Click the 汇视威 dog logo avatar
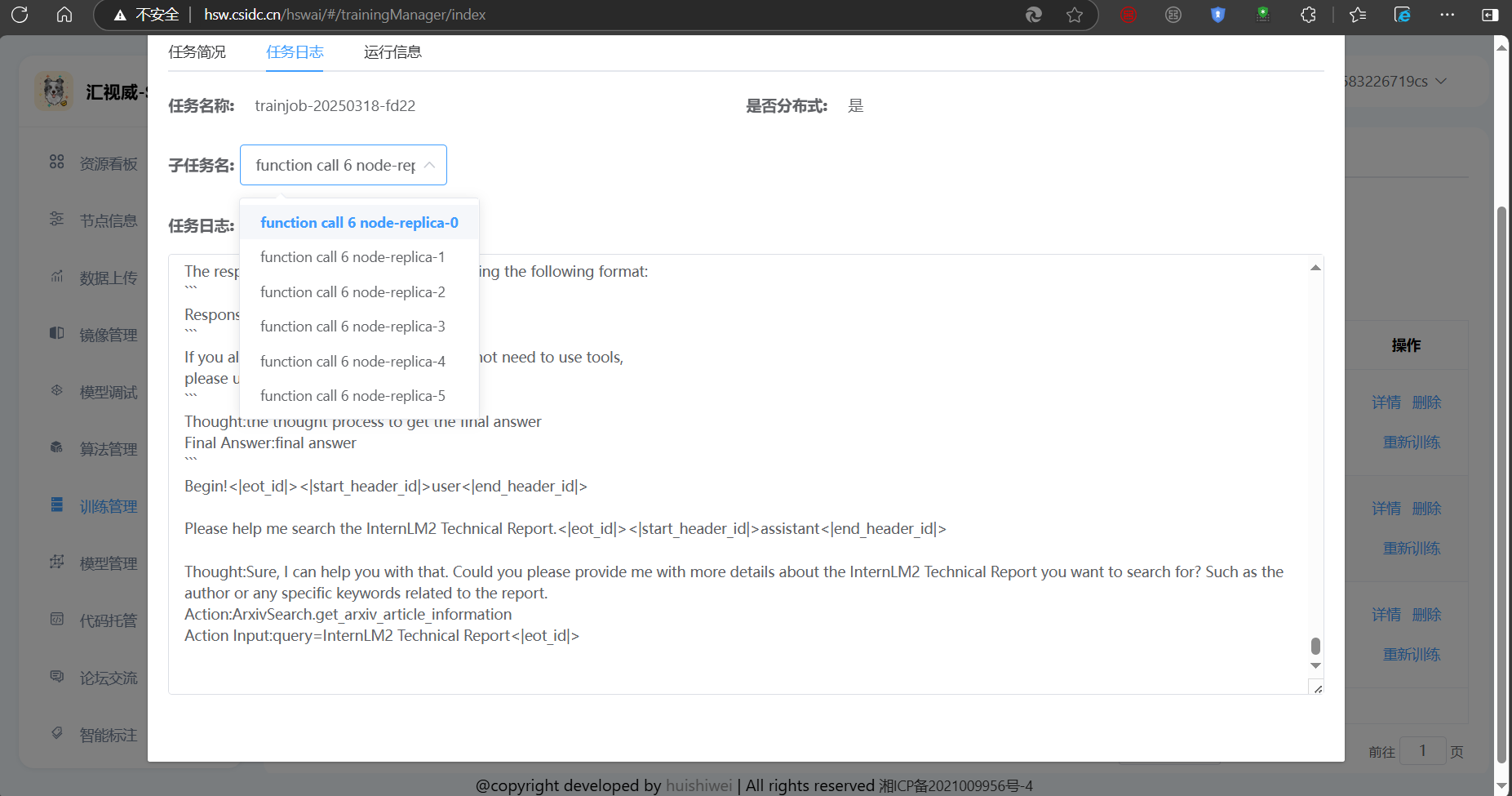The width and height of the screenshot is (1512, 796). click(54, 91)
